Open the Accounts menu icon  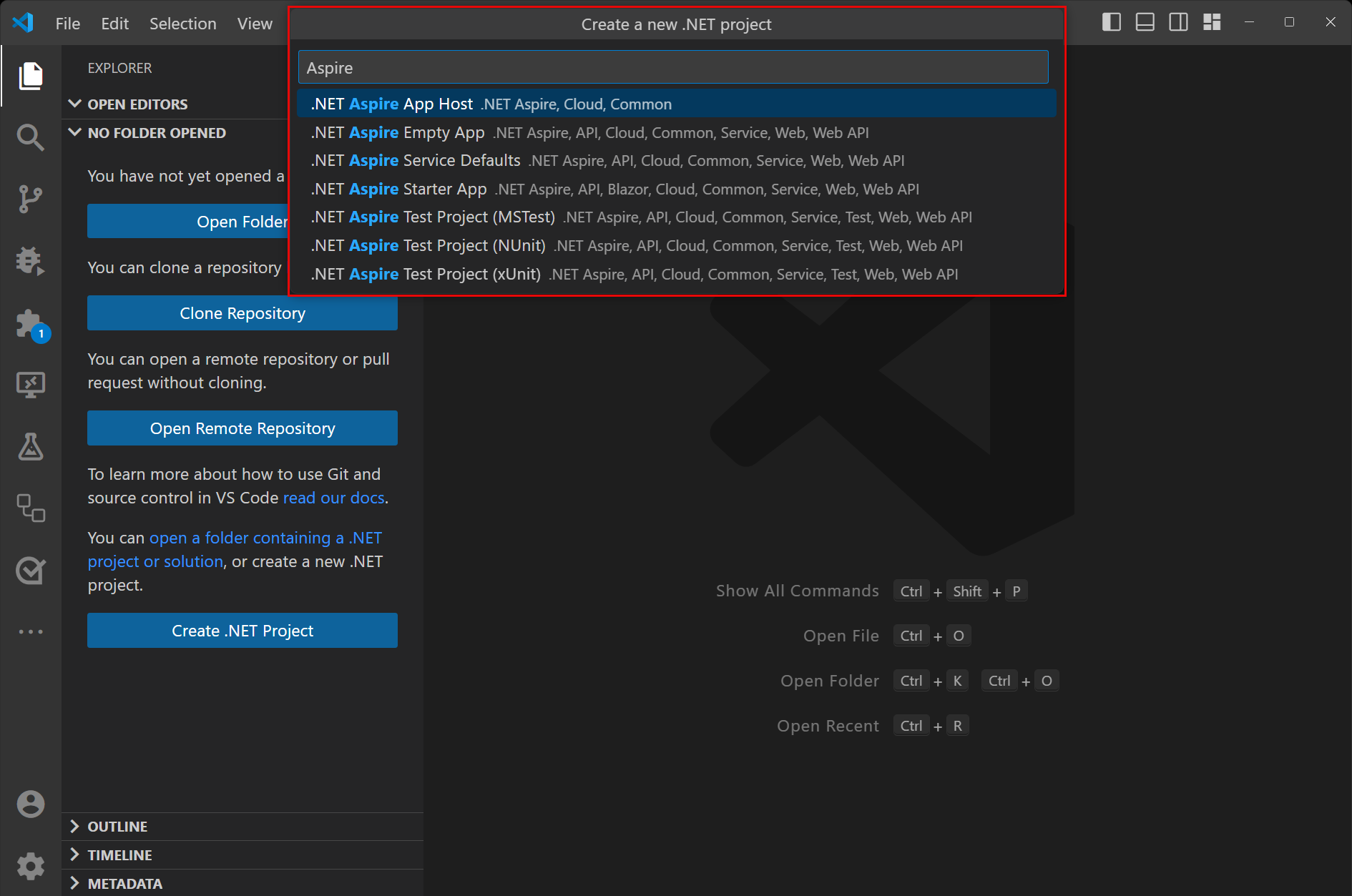tap(30, 804)
